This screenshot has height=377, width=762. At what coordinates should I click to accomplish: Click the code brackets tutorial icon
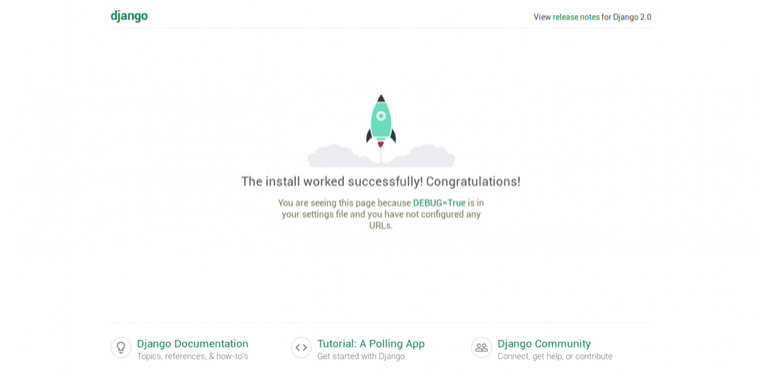pyautogui.click(x=301, y=347)
